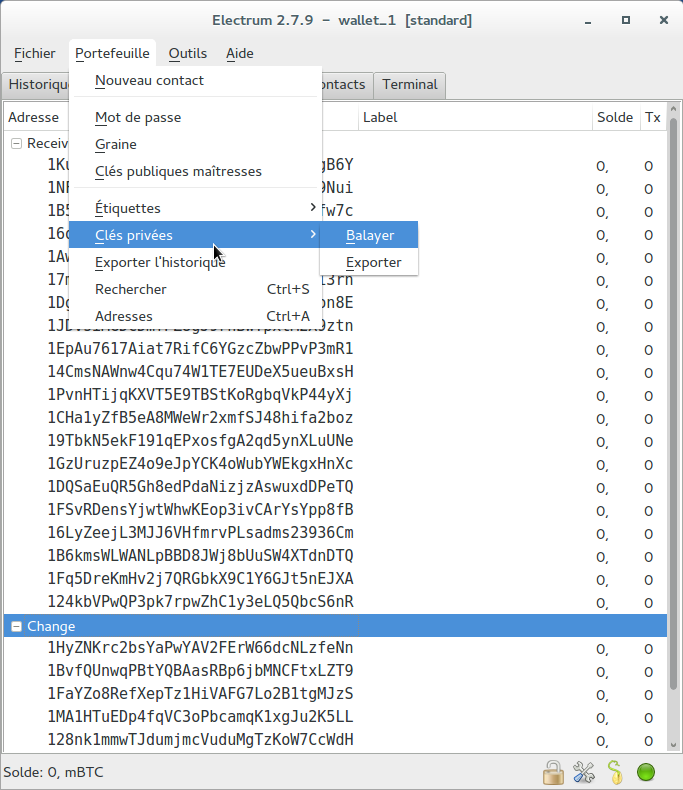Select address 1B6kmsWLWANLpBBD8JWj8bUuSW4XTdnDTQ
This screenshot has width=683, height=790.
[x=200, y=556]
